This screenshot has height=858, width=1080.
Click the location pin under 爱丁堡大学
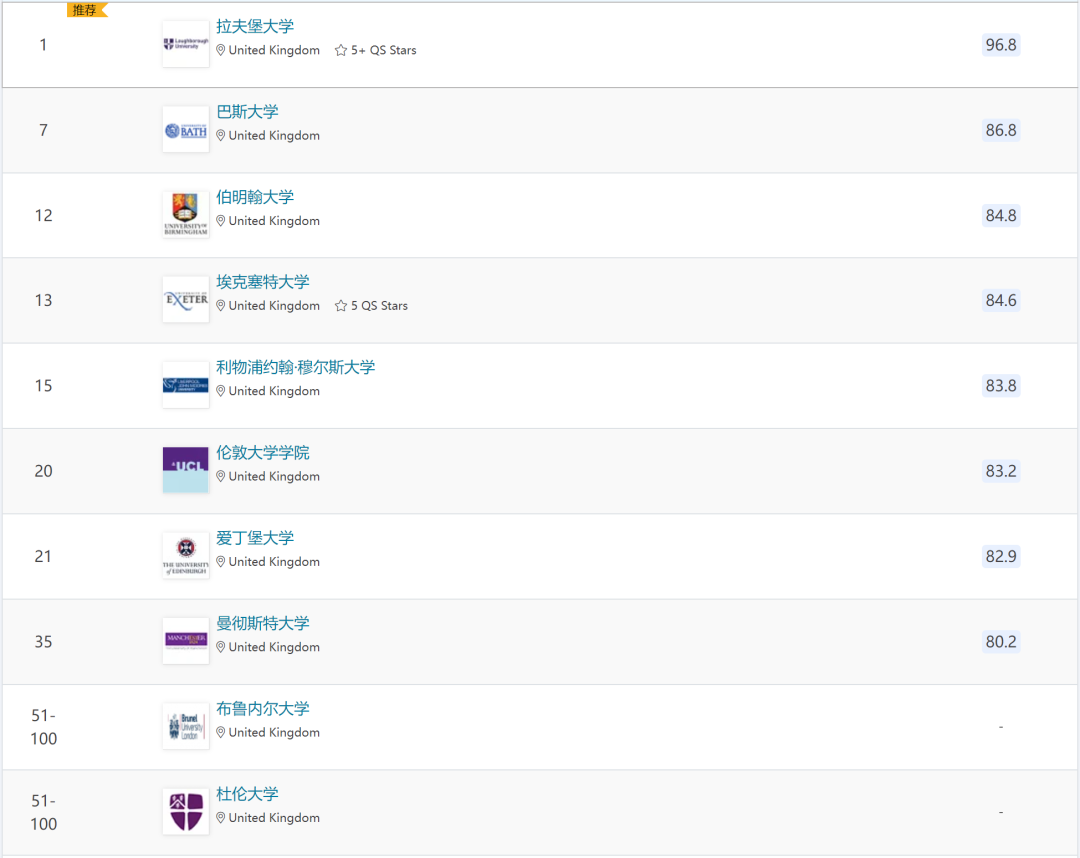point(220,562)
